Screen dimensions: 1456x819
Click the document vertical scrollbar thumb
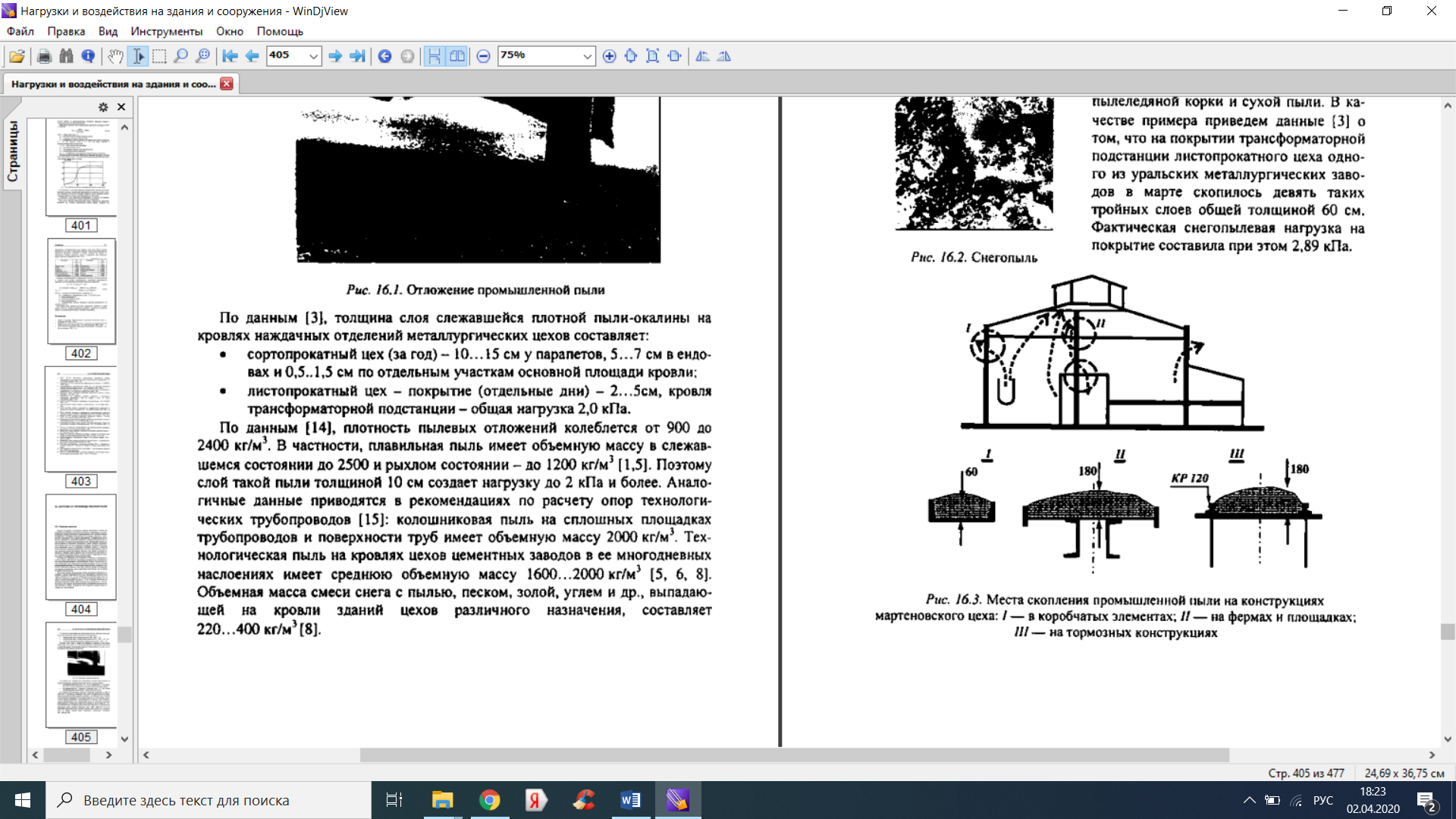click(1448, 632)
